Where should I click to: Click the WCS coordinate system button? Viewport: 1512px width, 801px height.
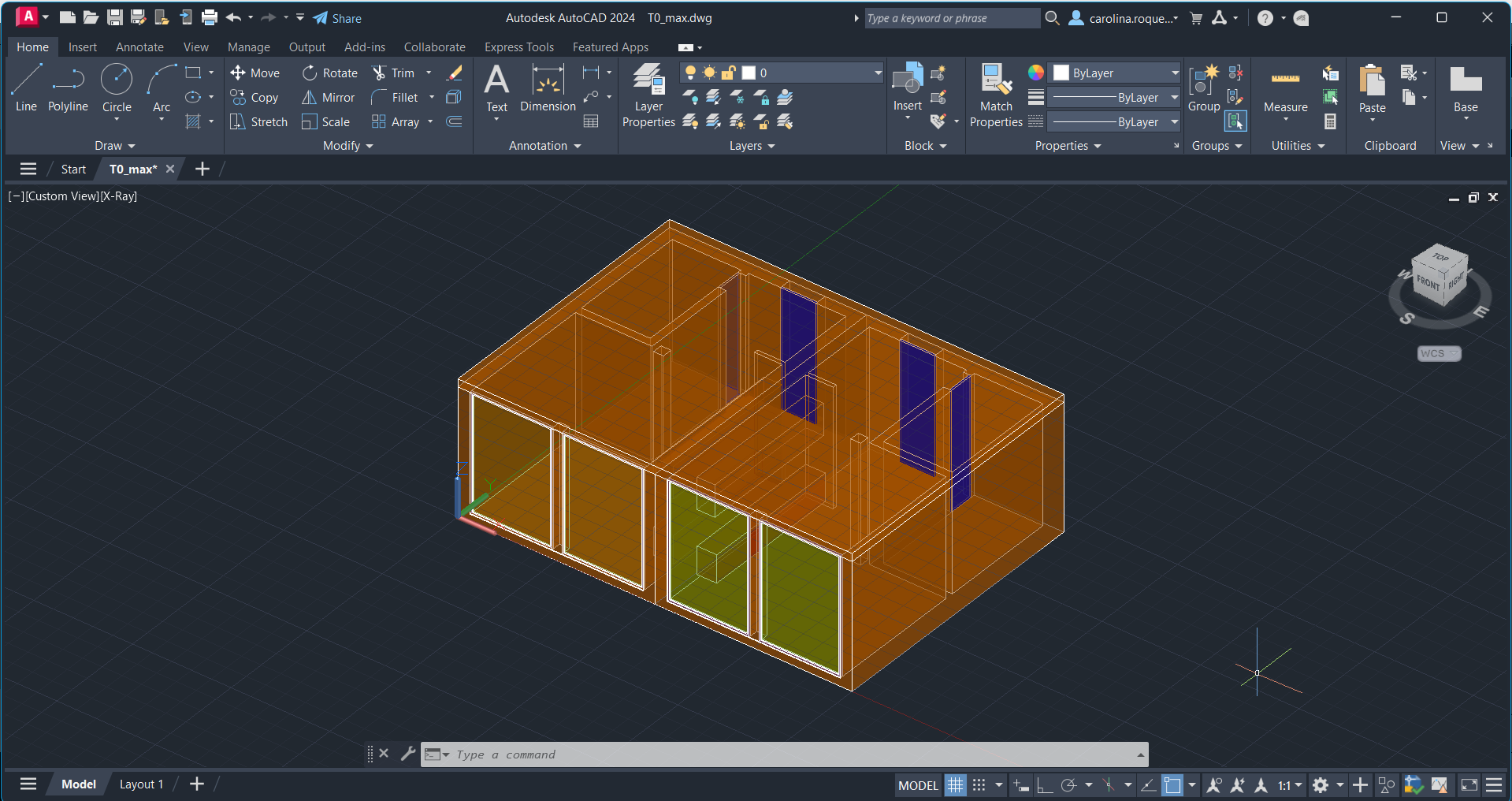tap(1439, 353)
